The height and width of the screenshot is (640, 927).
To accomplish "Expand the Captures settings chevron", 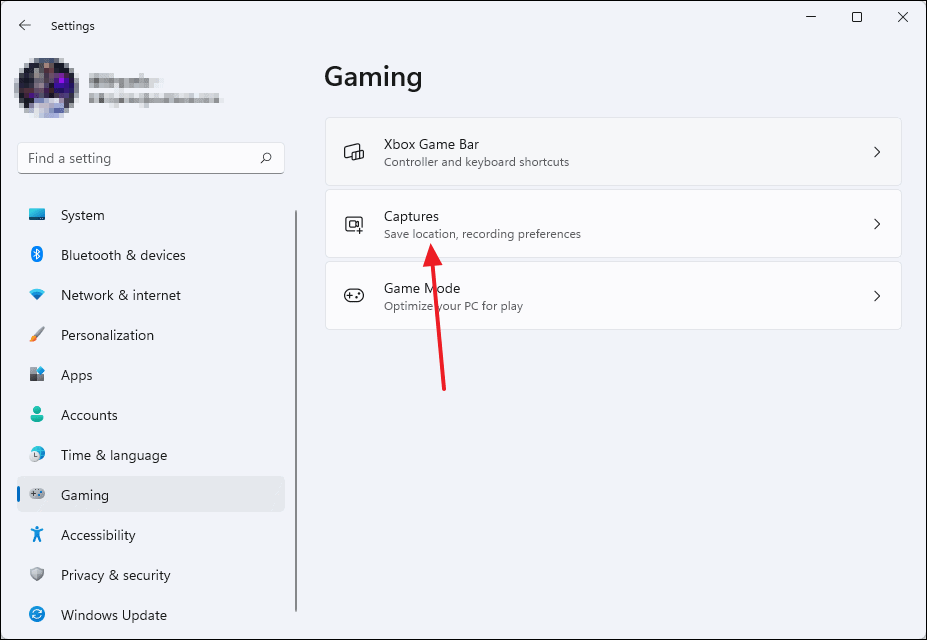I will pos(877,223).
